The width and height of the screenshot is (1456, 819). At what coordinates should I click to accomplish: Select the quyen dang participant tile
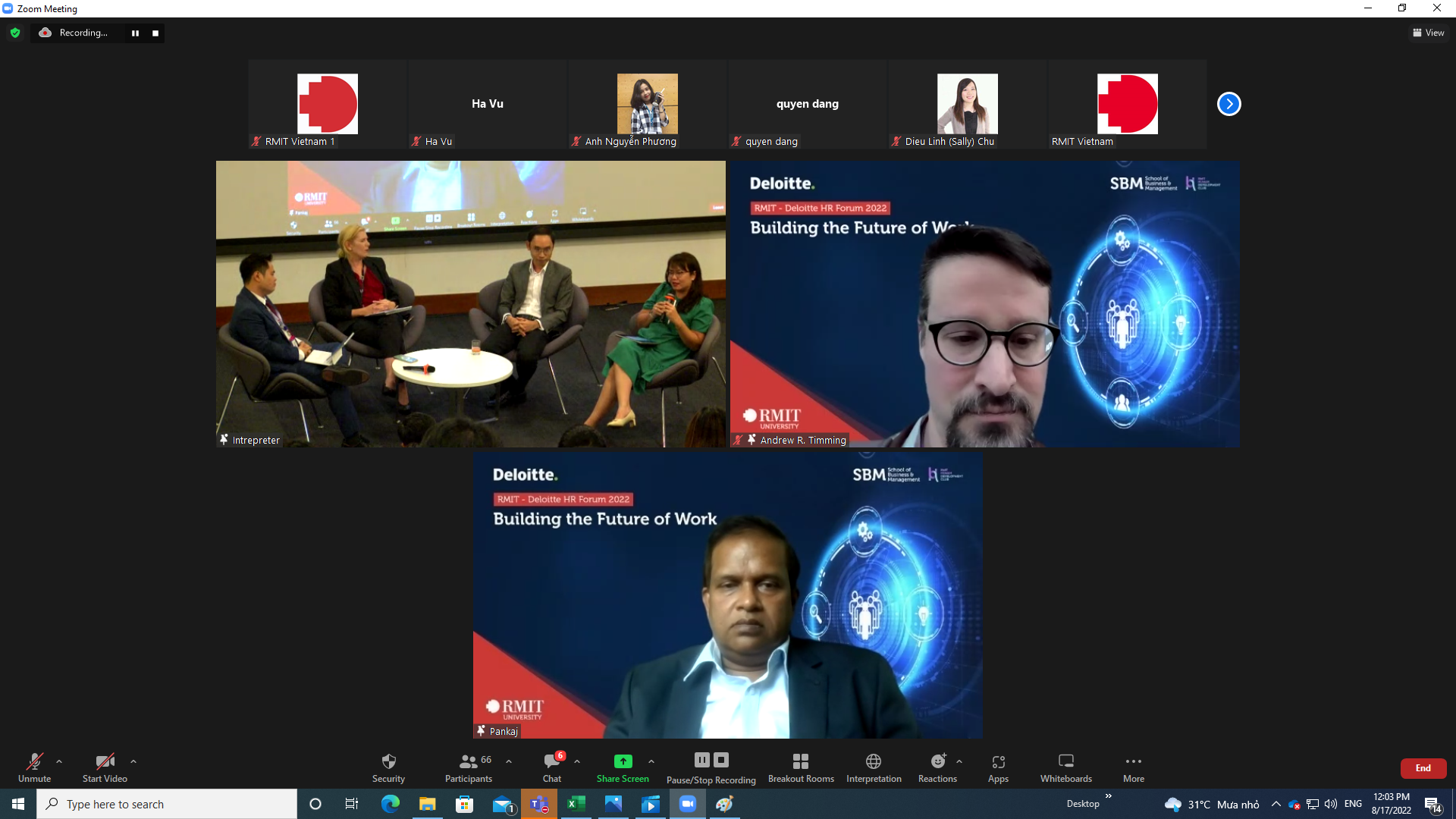coord(808,104)
